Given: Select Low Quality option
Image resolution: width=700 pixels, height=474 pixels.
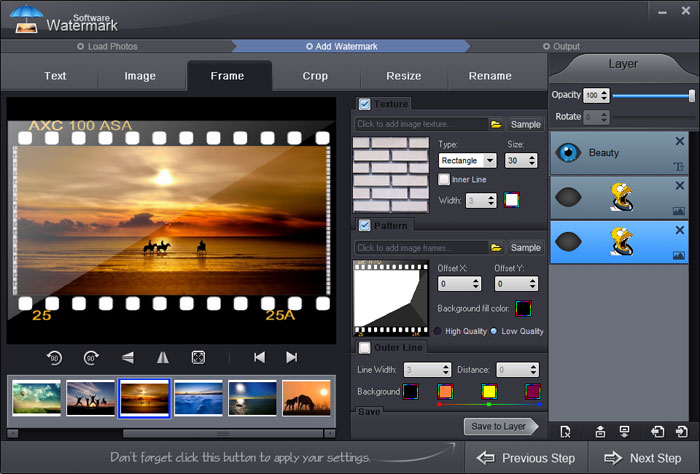Looking at the screenshot, I should [x=494, y=331].
